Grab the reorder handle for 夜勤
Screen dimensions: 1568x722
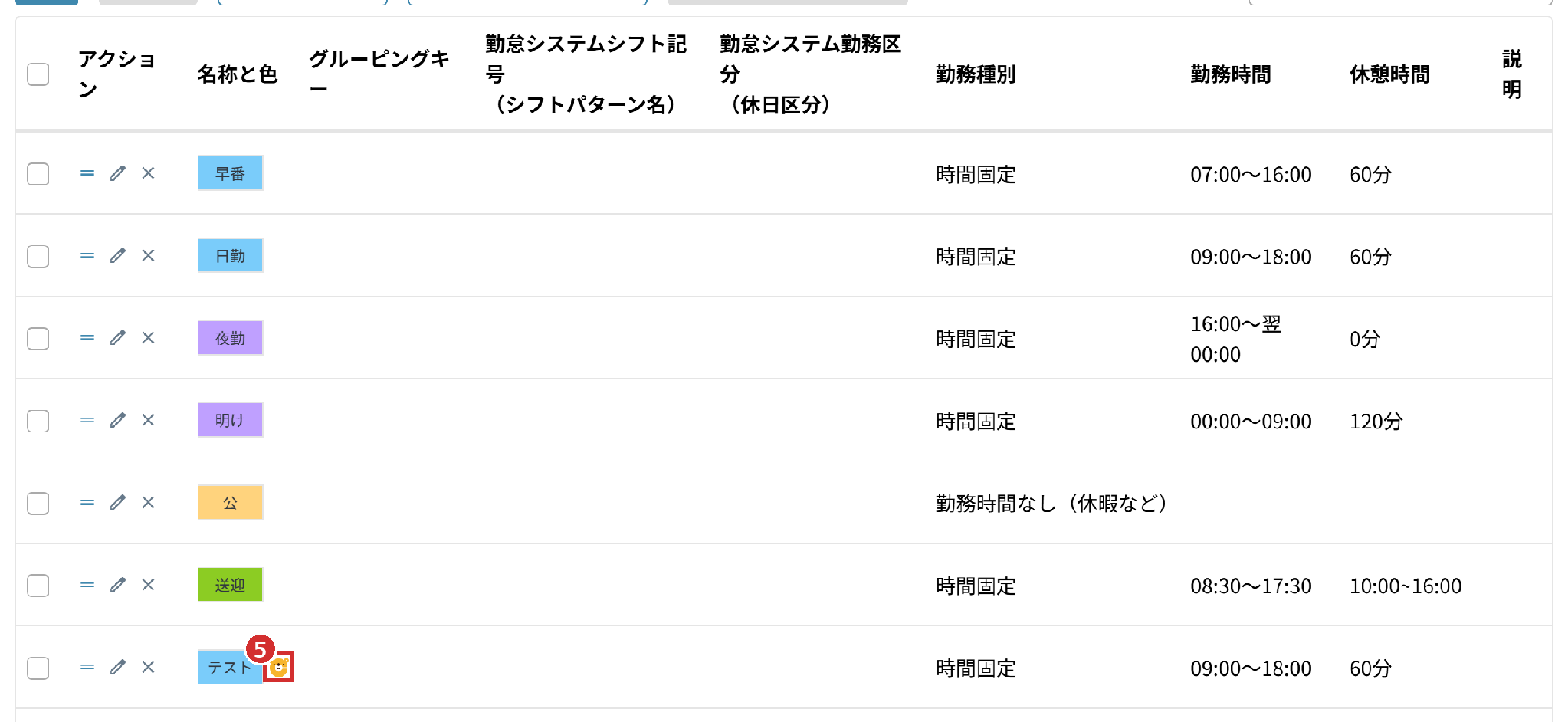[87, 338]
